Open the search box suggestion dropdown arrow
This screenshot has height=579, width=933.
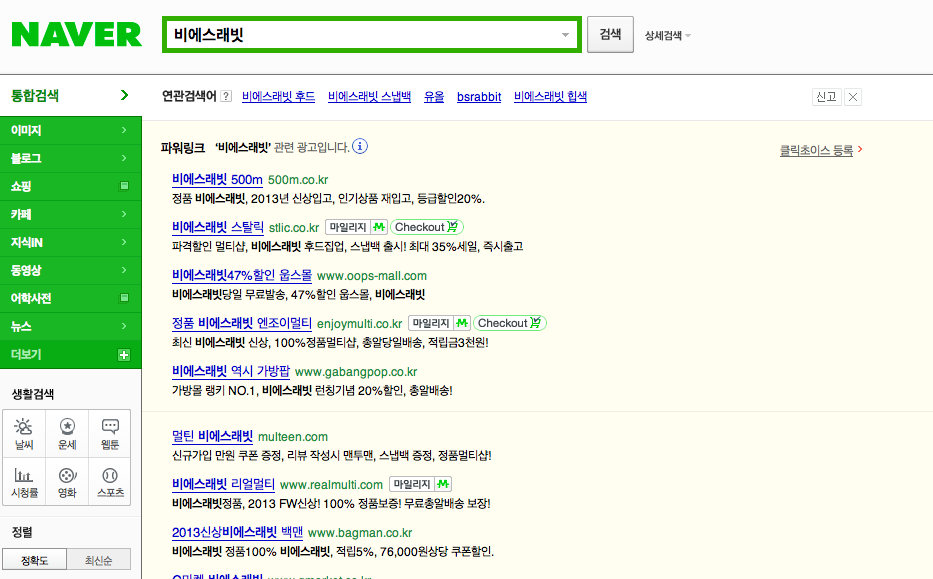pyautogui.click(x=565, y=35)
